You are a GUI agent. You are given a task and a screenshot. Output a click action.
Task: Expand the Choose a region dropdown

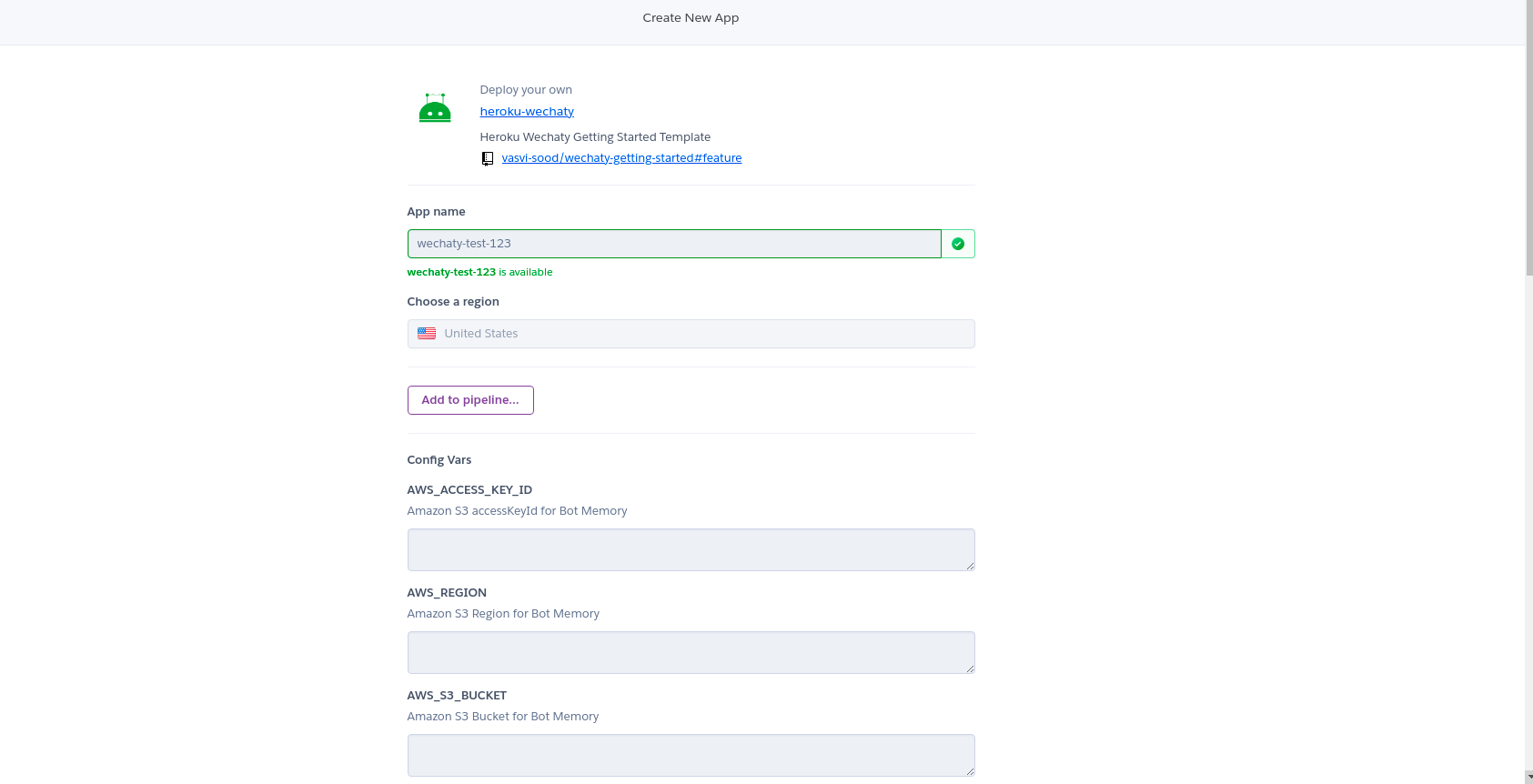691,334
